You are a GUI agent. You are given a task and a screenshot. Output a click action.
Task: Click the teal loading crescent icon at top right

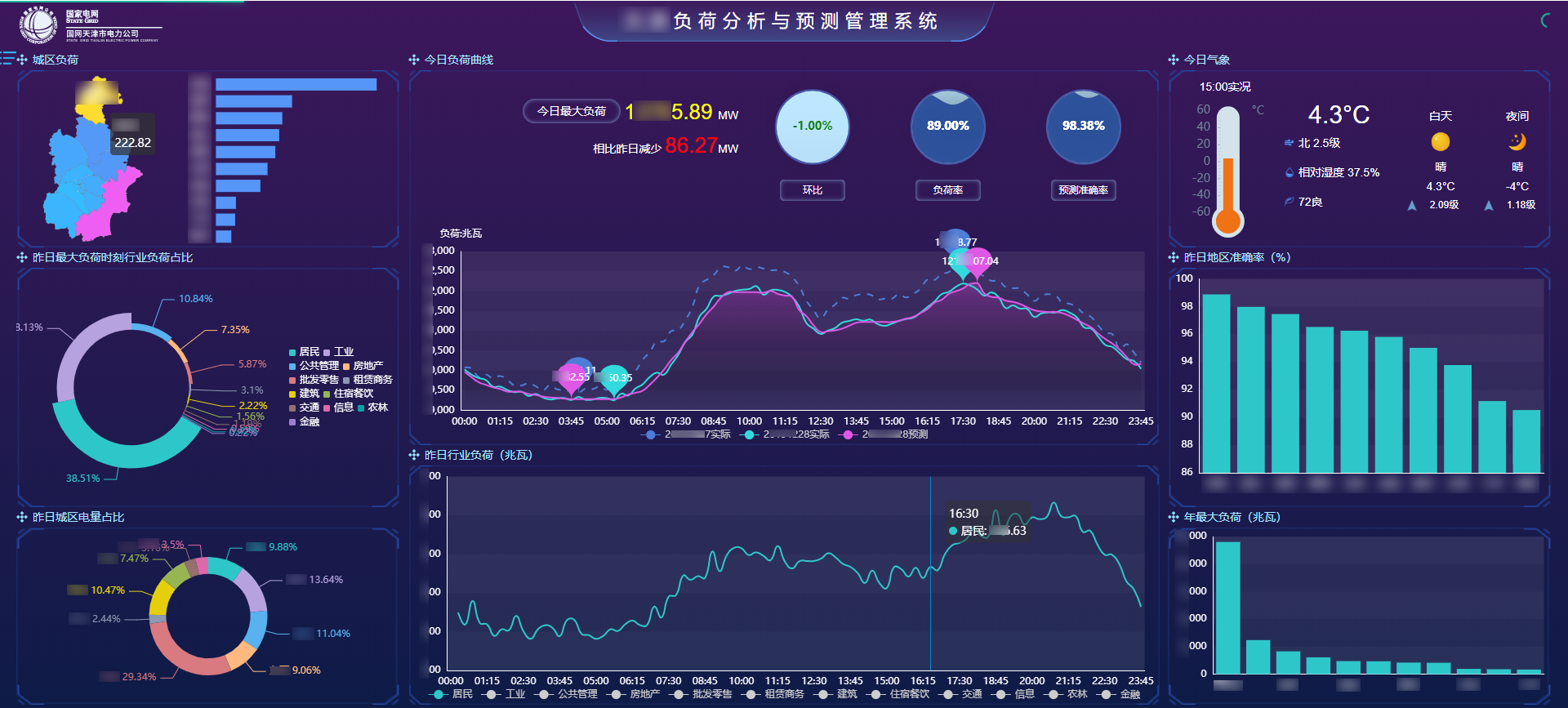pyautogui.click(x=1546, y=20)
